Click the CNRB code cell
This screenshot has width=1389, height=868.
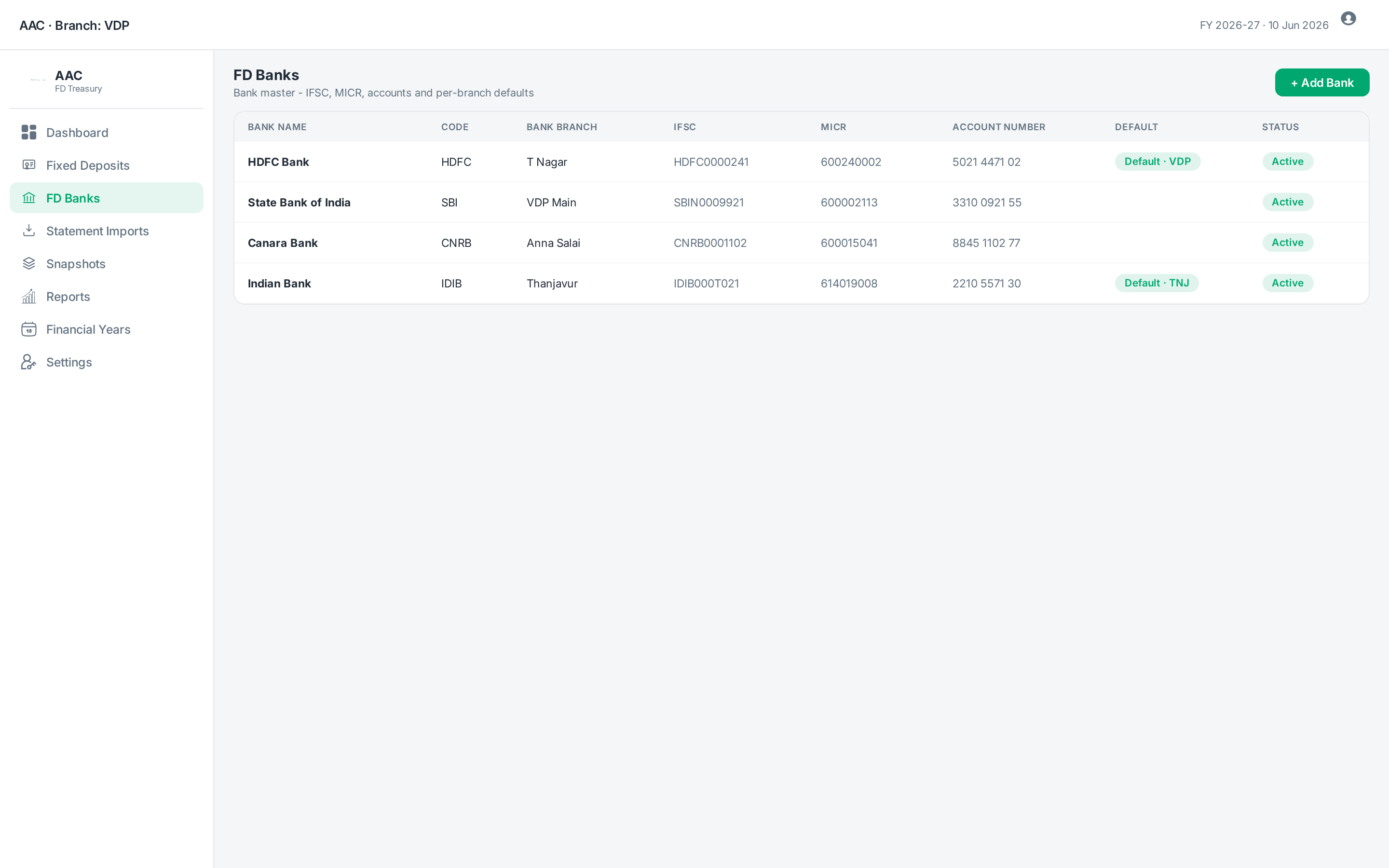tap(456, 243)
